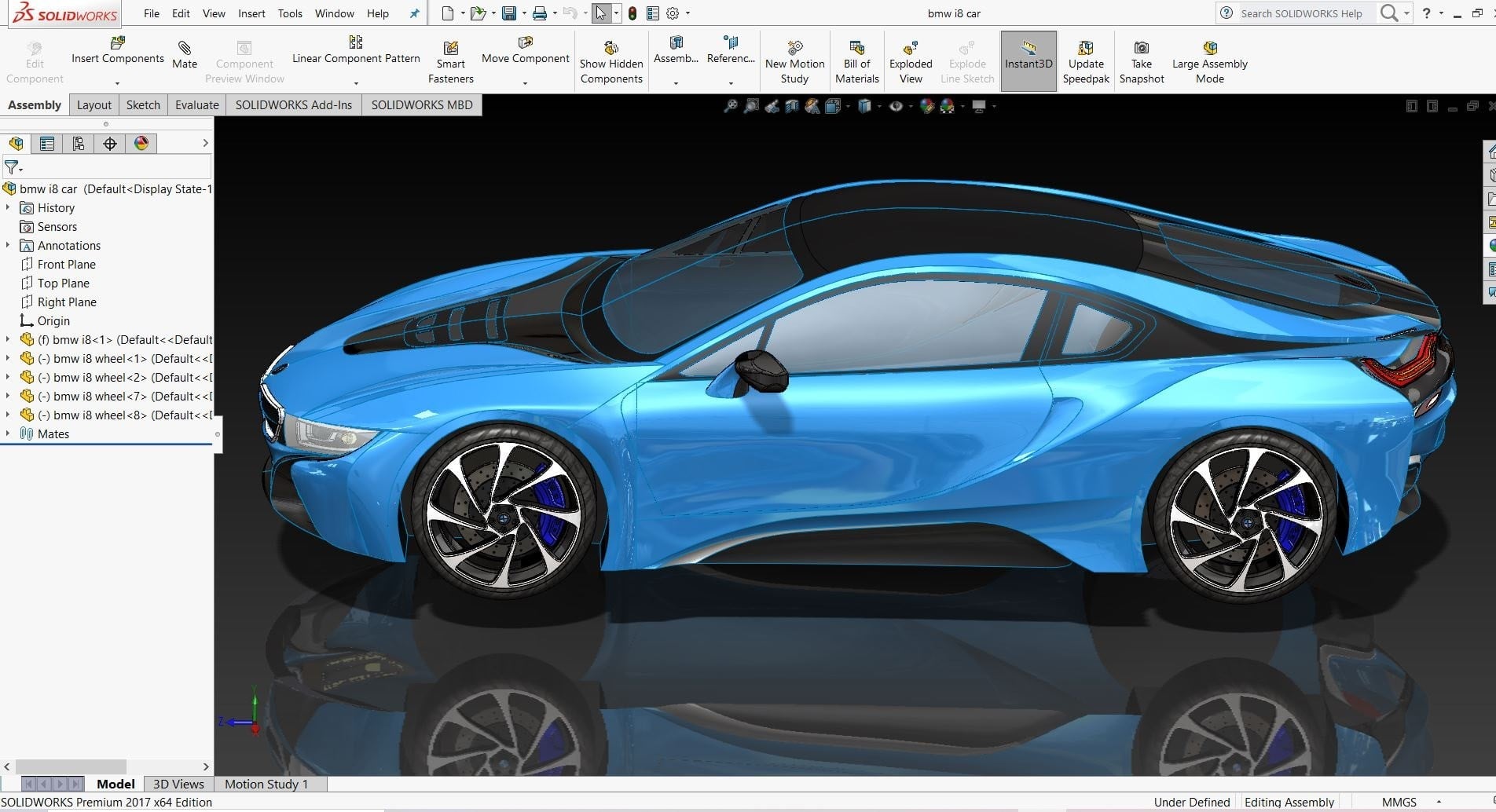The image size is (1496, 812).
Task: Create a New Motion Study
Action: [794, 62]
